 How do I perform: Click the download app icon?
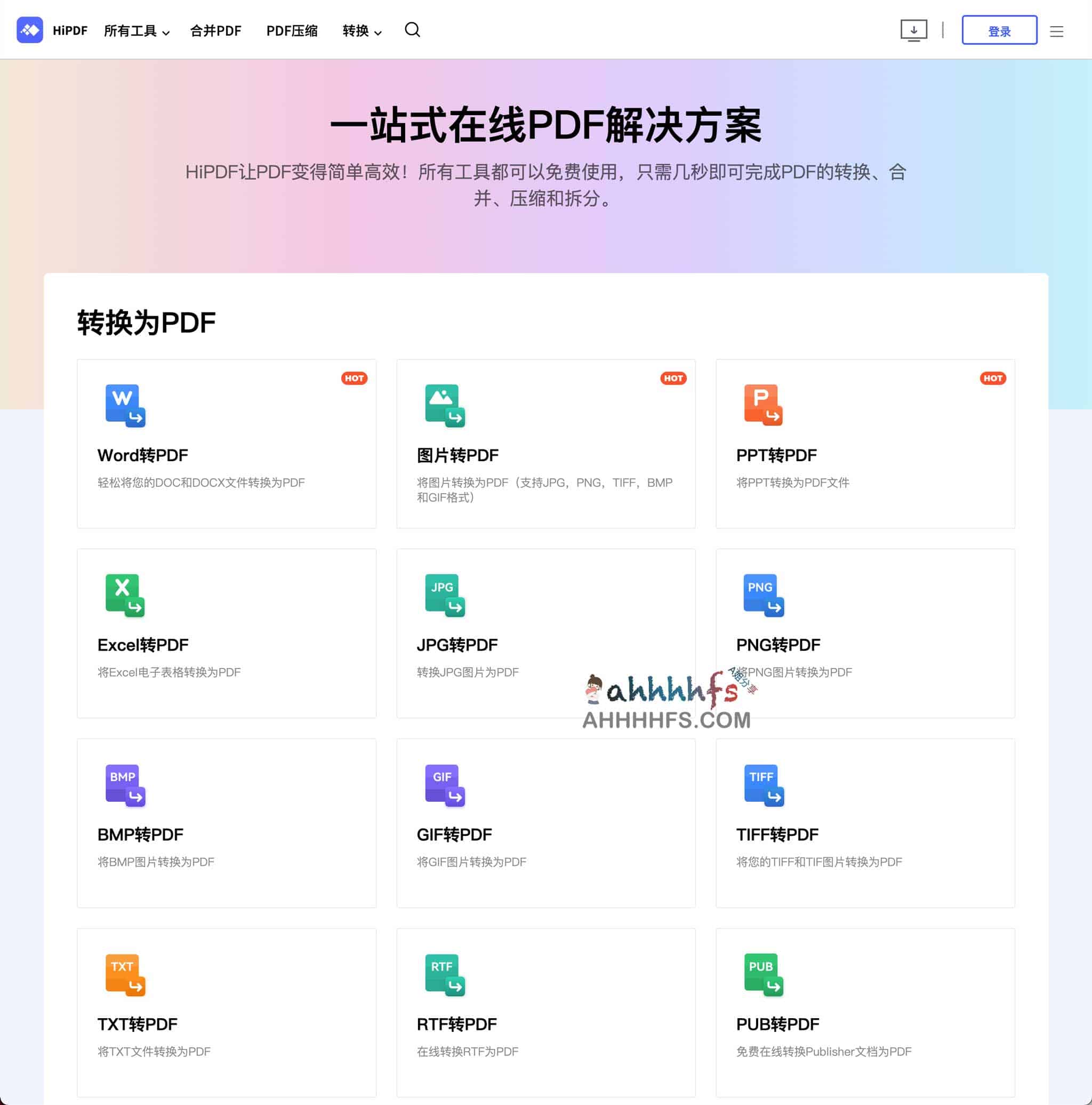(x=913, y=30)
